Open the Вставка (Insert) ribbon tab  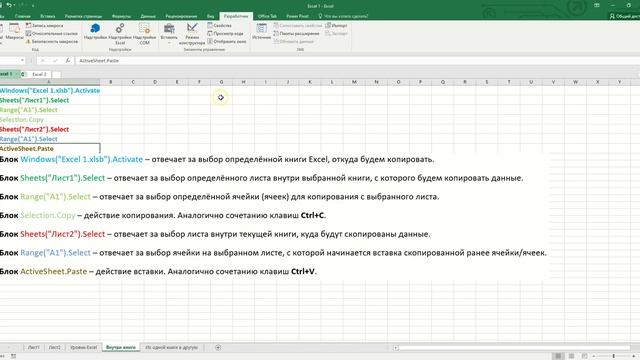[47, 16]
